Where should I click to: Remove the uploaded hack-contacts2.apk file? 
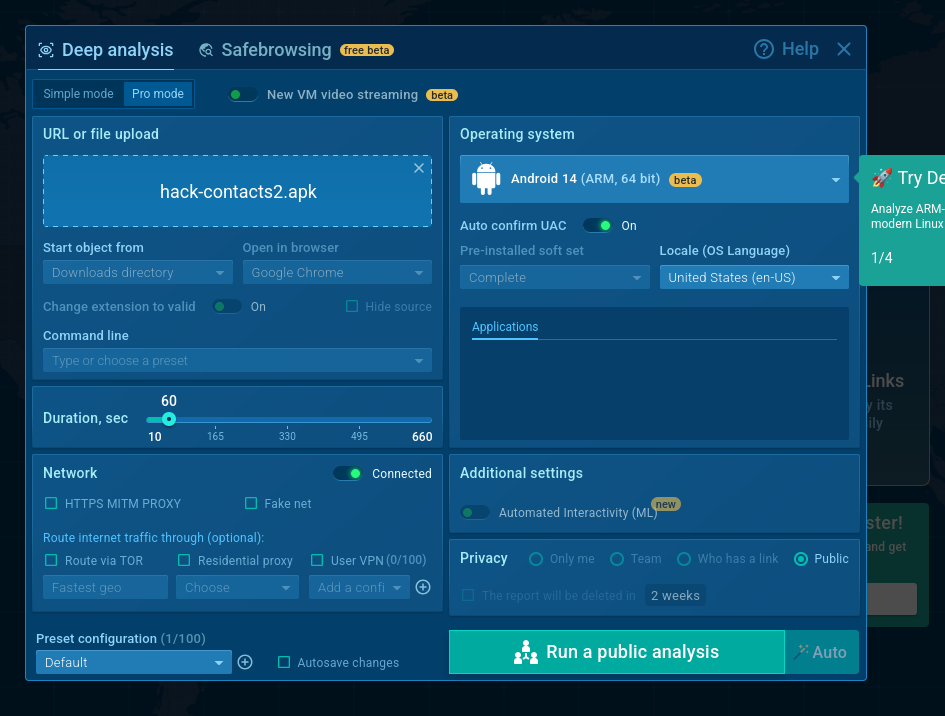tap(419, 168)
